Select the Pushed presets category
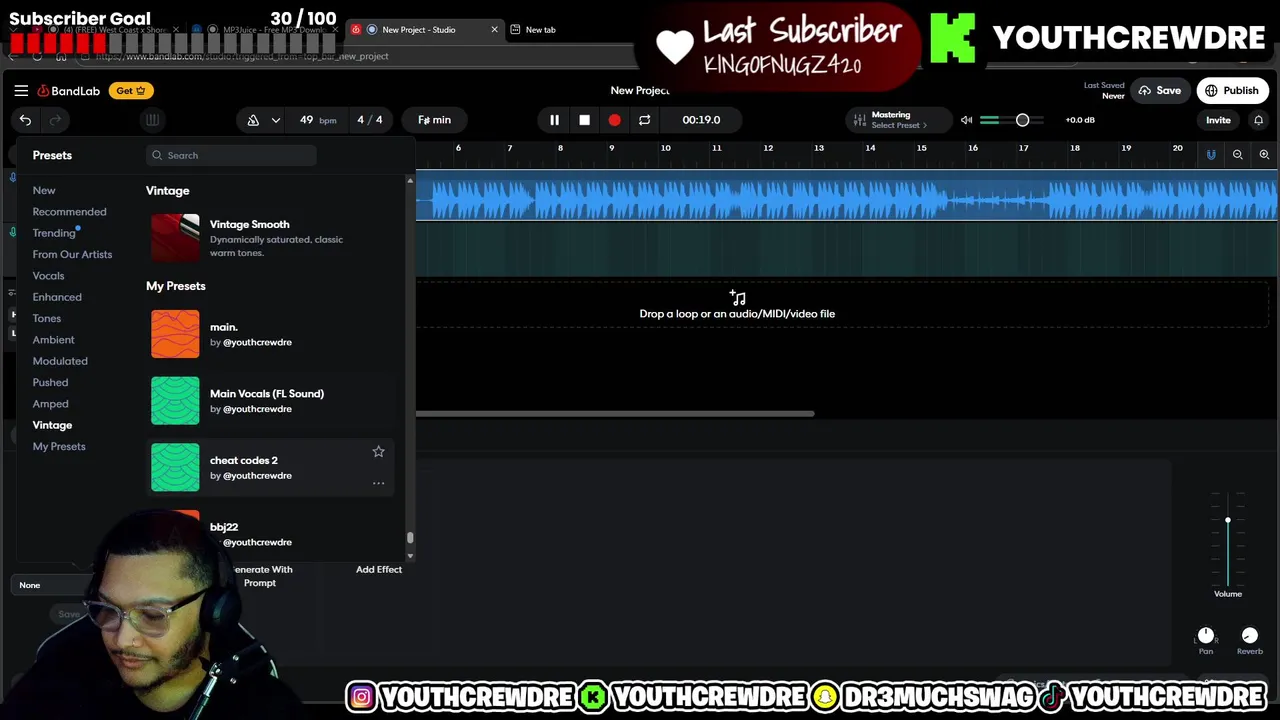The height and width of the screenshot is (720, 1280). [50, 382]
